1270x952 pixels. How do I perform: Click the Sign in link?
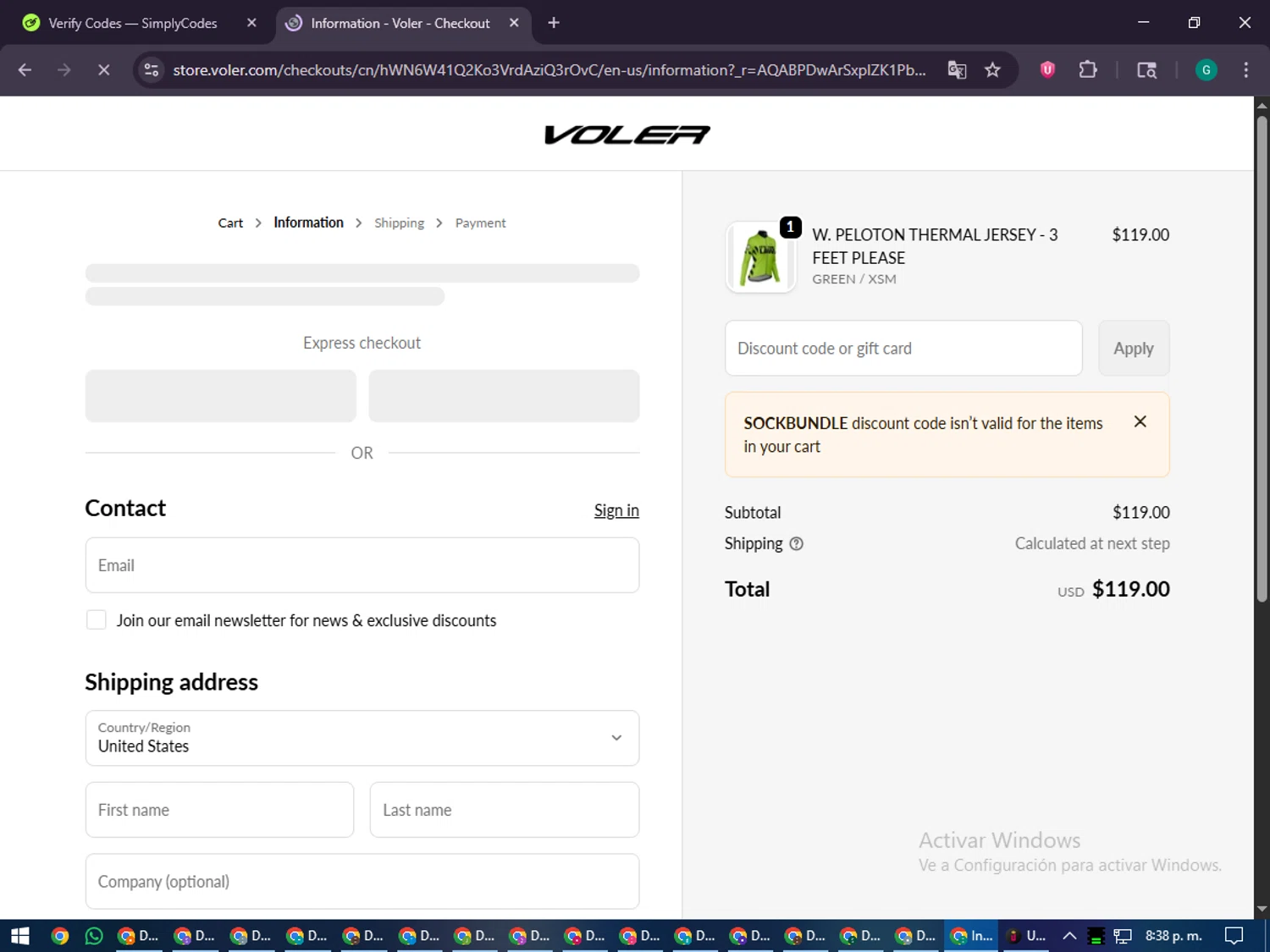pyautogui.click(x=616, y=510)
